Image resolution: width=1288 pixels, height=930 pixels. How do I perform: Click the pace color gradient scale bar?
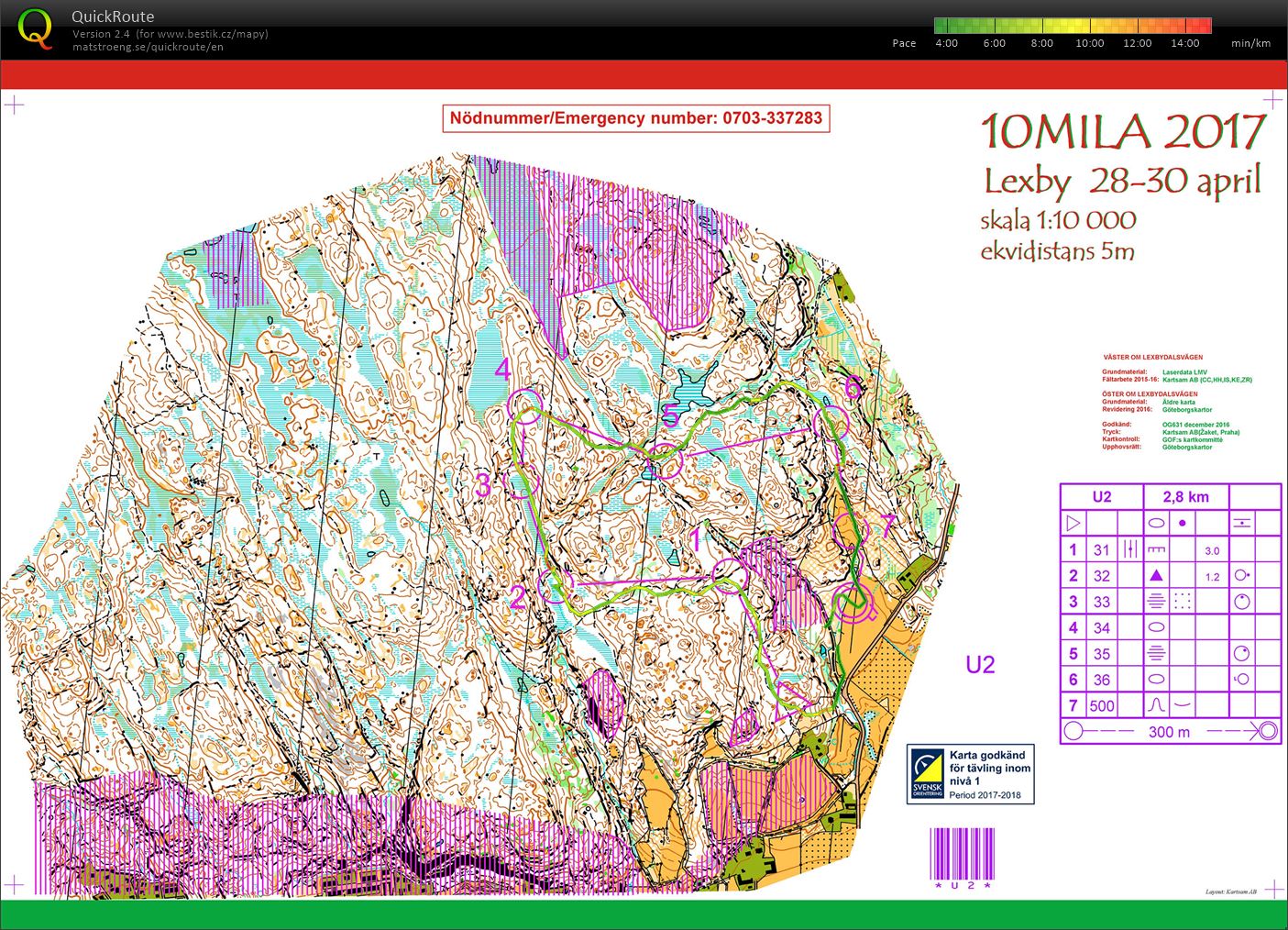click(1073, 26)
